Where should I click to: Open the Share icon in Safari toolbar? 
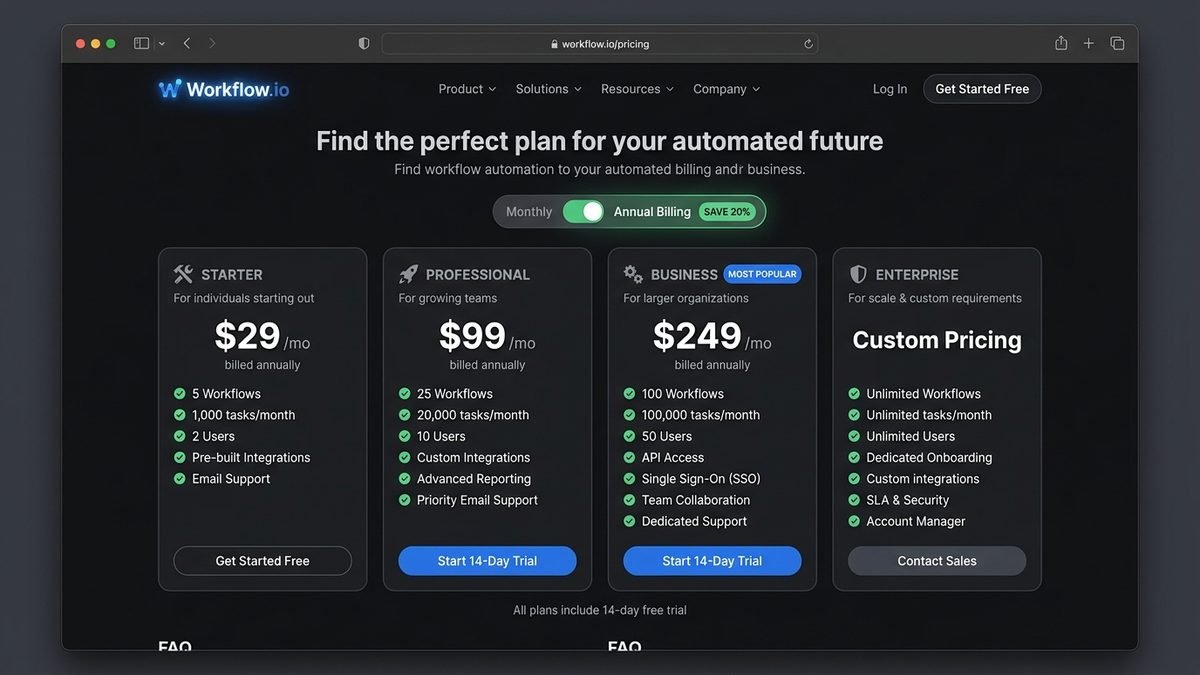point(1061,43)
